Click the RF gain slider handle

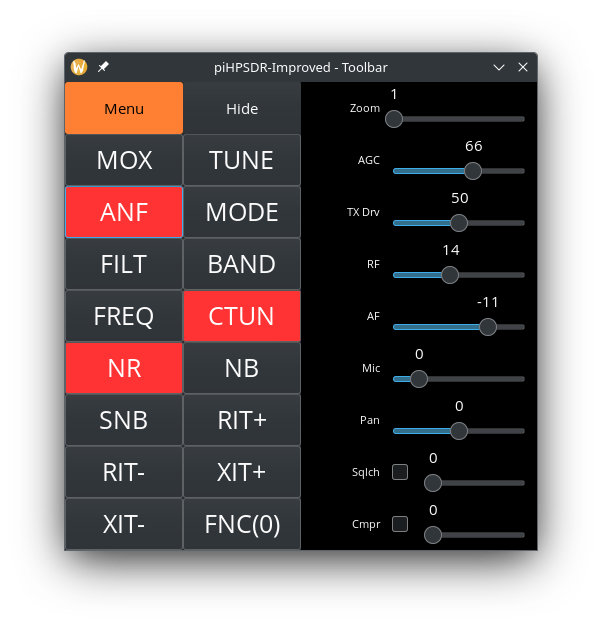point(450,275)
